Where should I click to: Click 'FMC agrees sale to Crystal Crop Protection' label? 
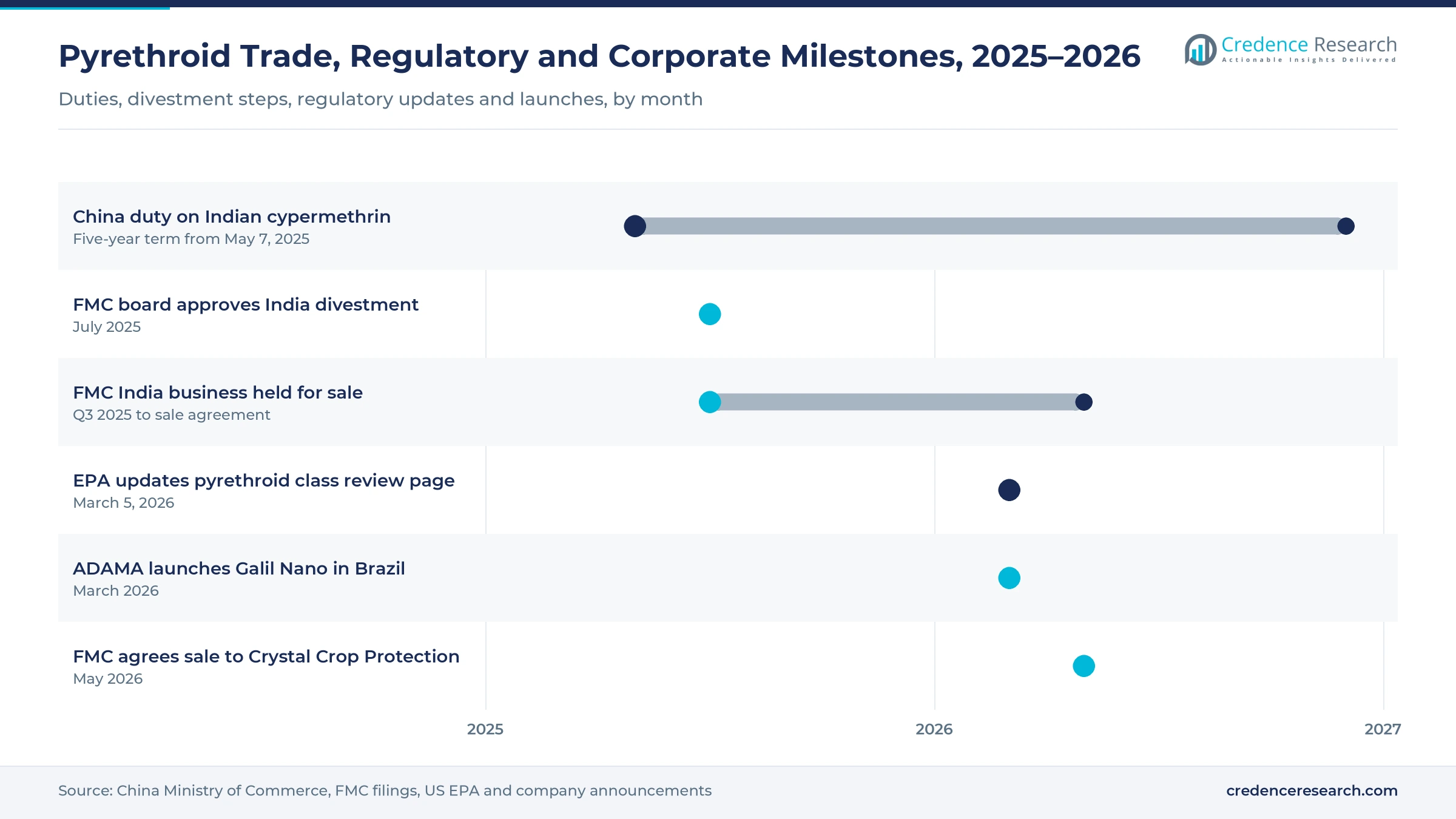266,656
